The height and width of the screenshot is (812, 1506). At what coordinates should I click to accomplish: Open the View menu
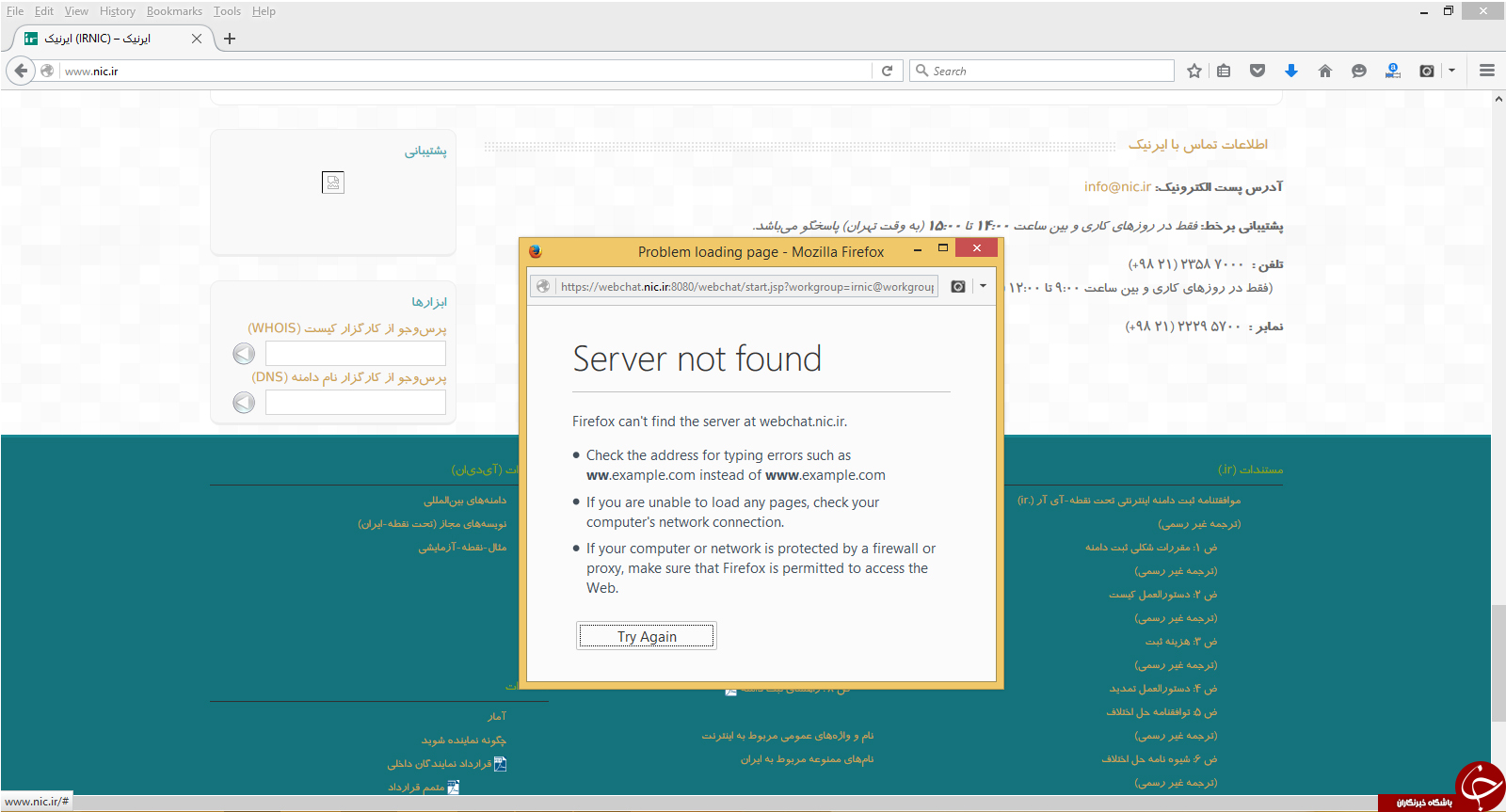click(76, 11)
